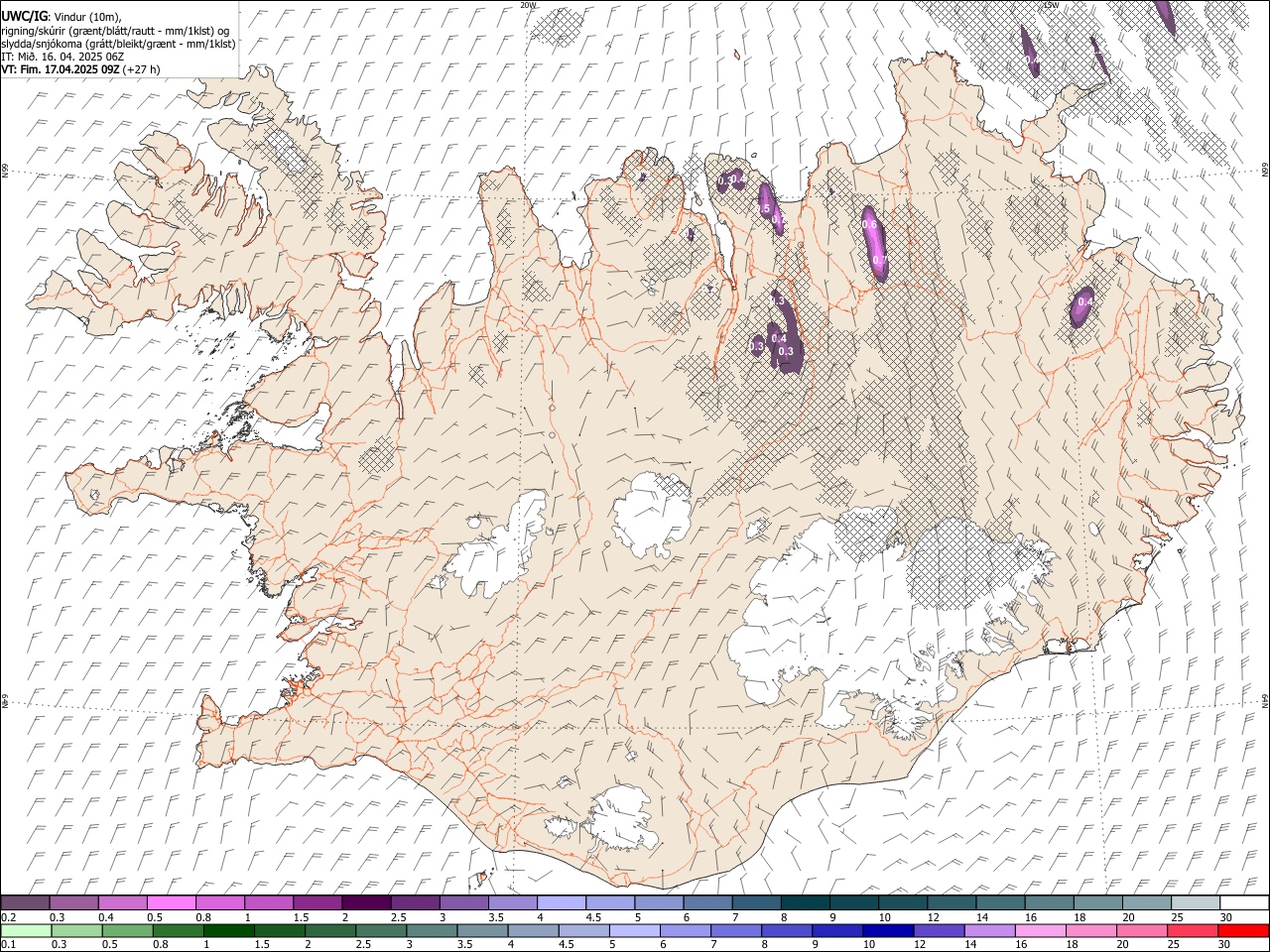1270x952 pixels.
Task: Pick lower legend swatch between 0.5 and 0.8
Action: point(128,931)
